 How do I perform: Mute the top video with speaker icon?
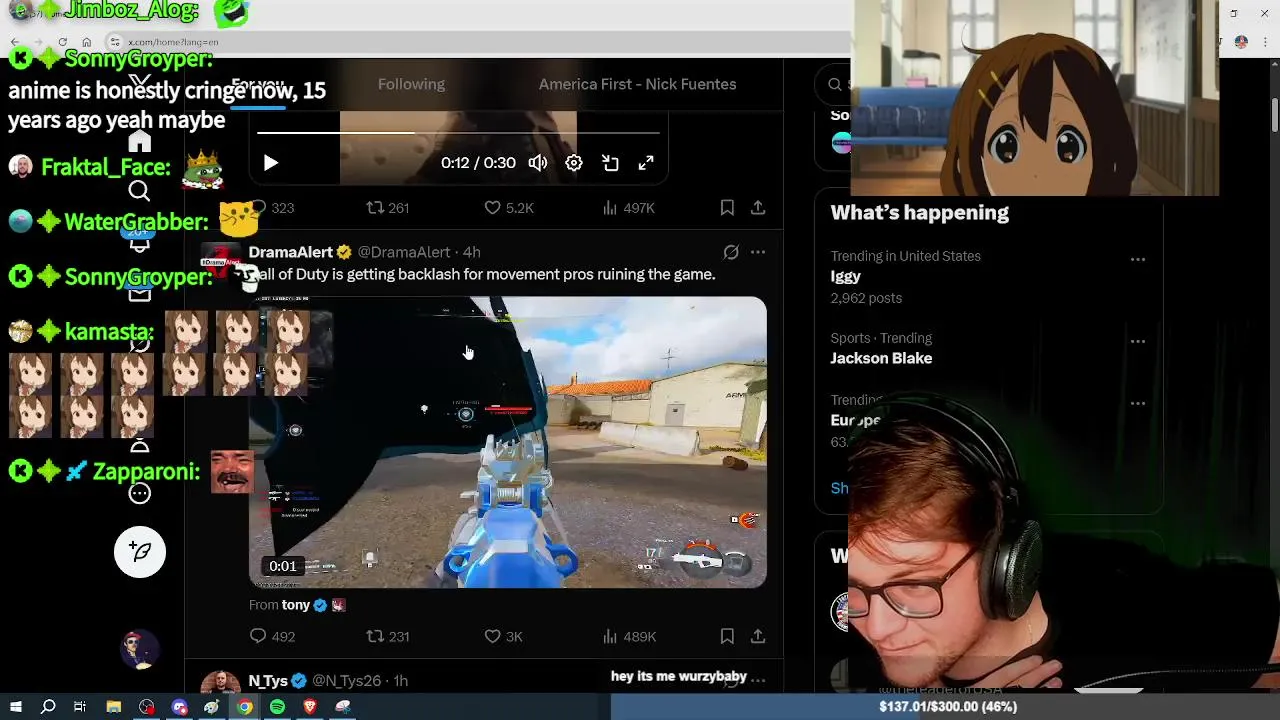coord(538,163)
